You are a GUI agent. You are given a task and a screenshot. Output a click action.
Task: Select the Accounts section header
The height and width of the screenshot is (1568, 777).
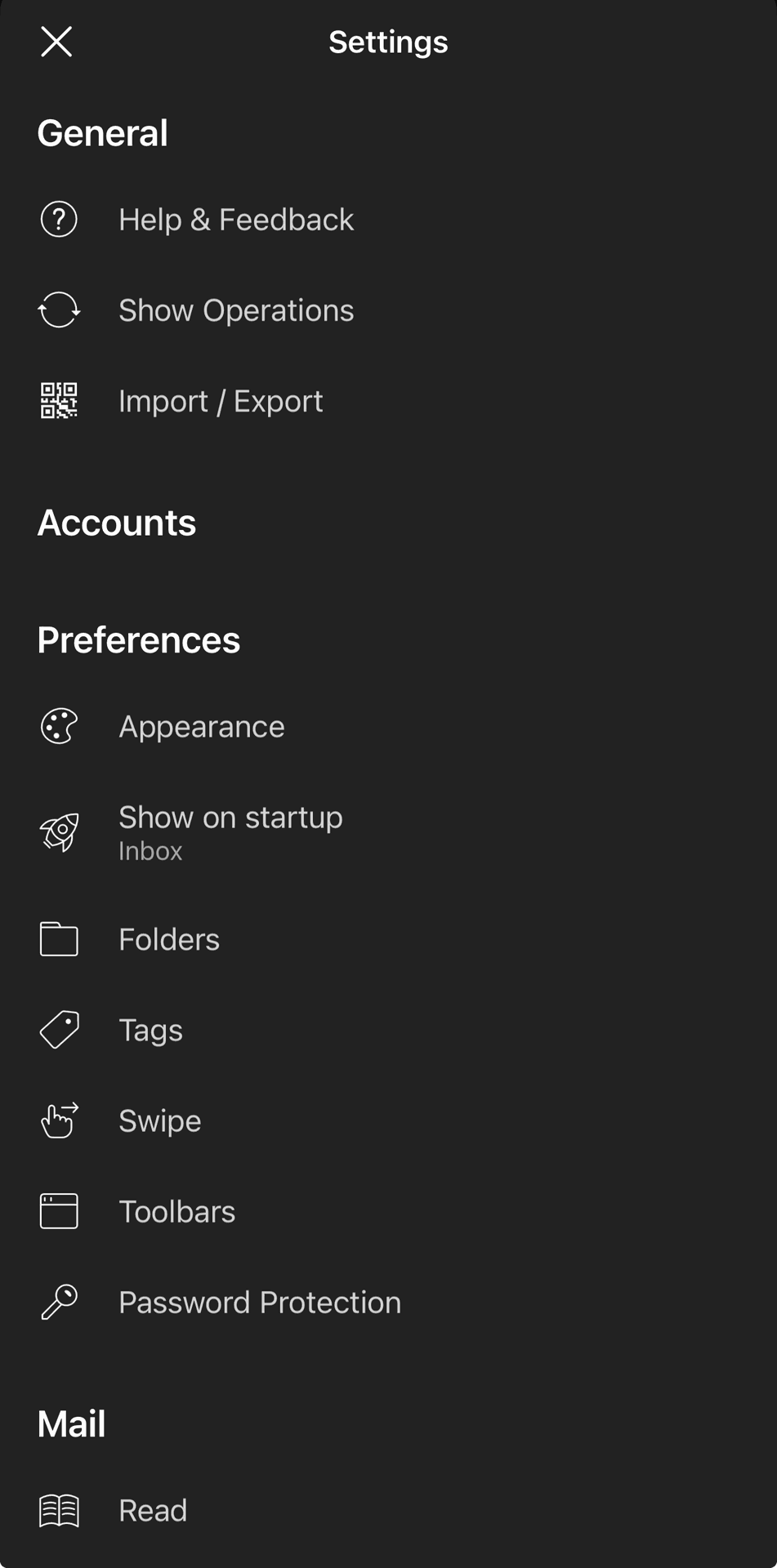[x=117, y=523]
